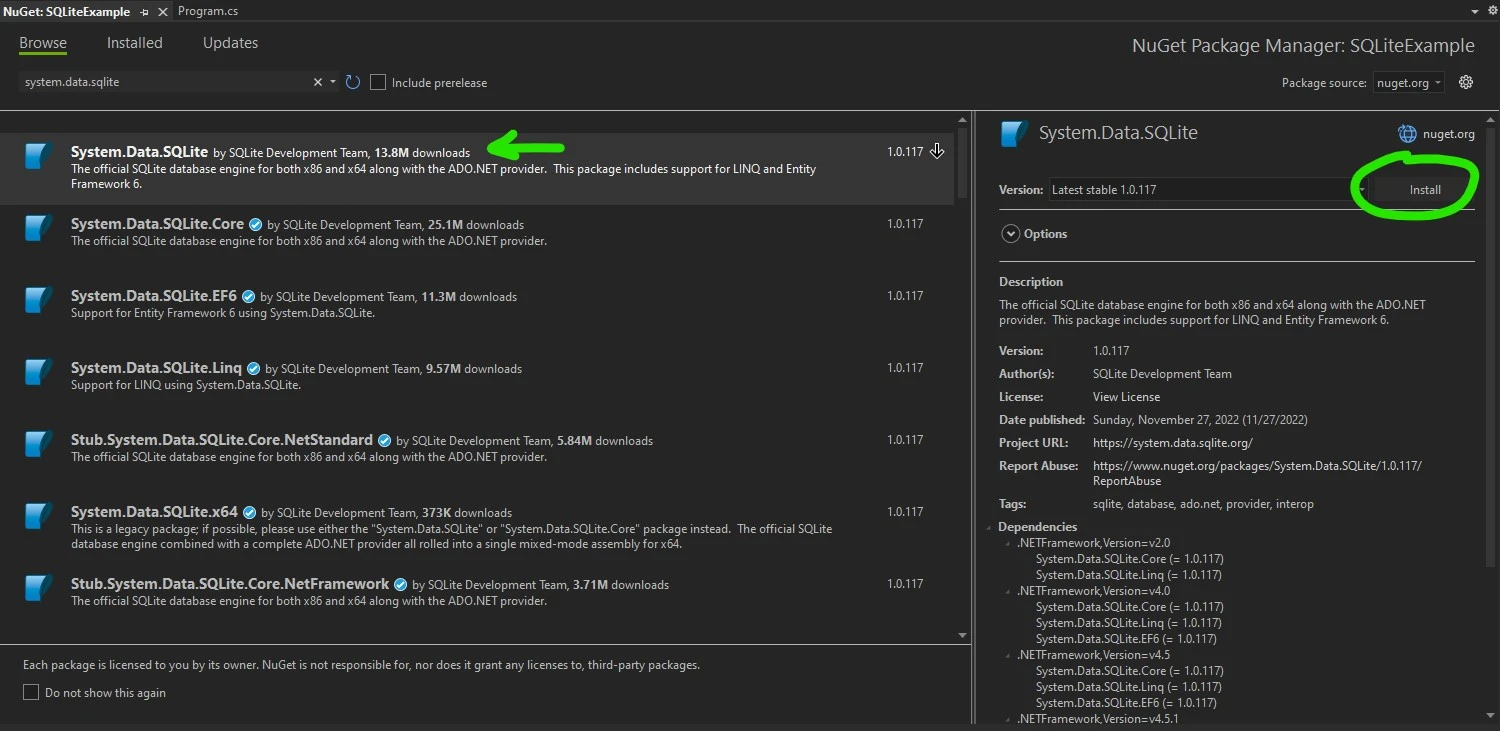Expand the Options section
The height and width of the screenshot is (731, 1500).
tap(1010, 234)
